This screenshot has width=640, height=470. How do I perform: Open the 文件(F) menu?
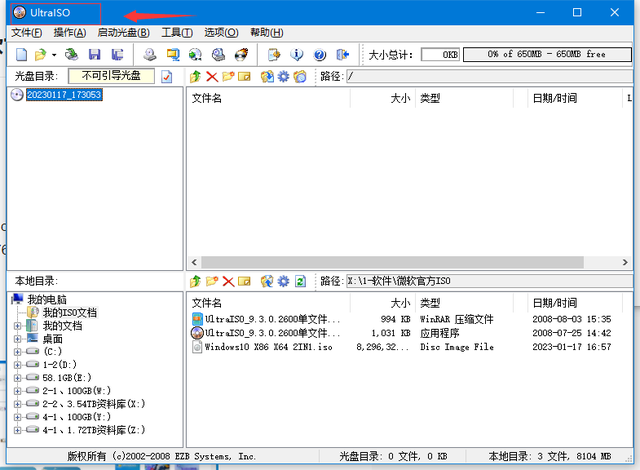[x=26, y=32]
